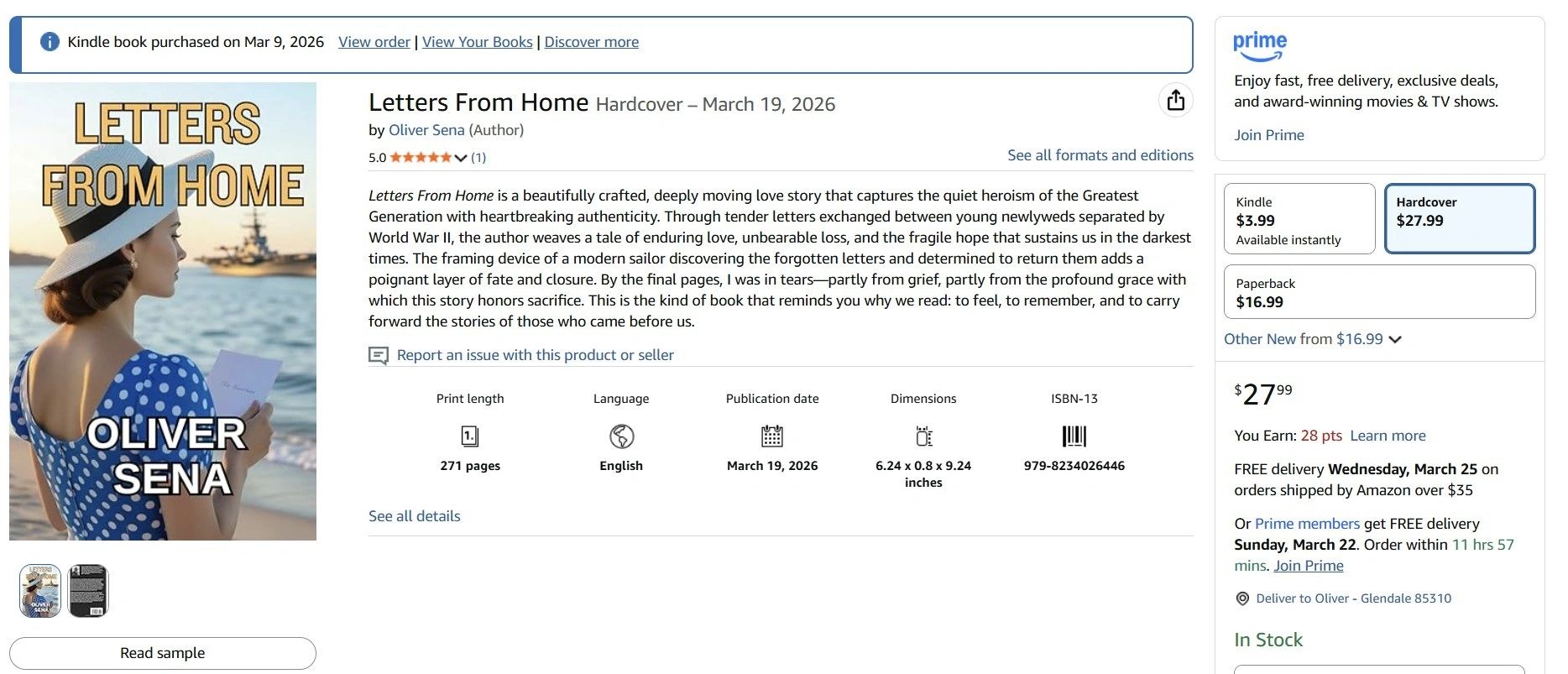The image size is (1568, 674).
Task: Click the Read sample button
Action: point(162,653)
